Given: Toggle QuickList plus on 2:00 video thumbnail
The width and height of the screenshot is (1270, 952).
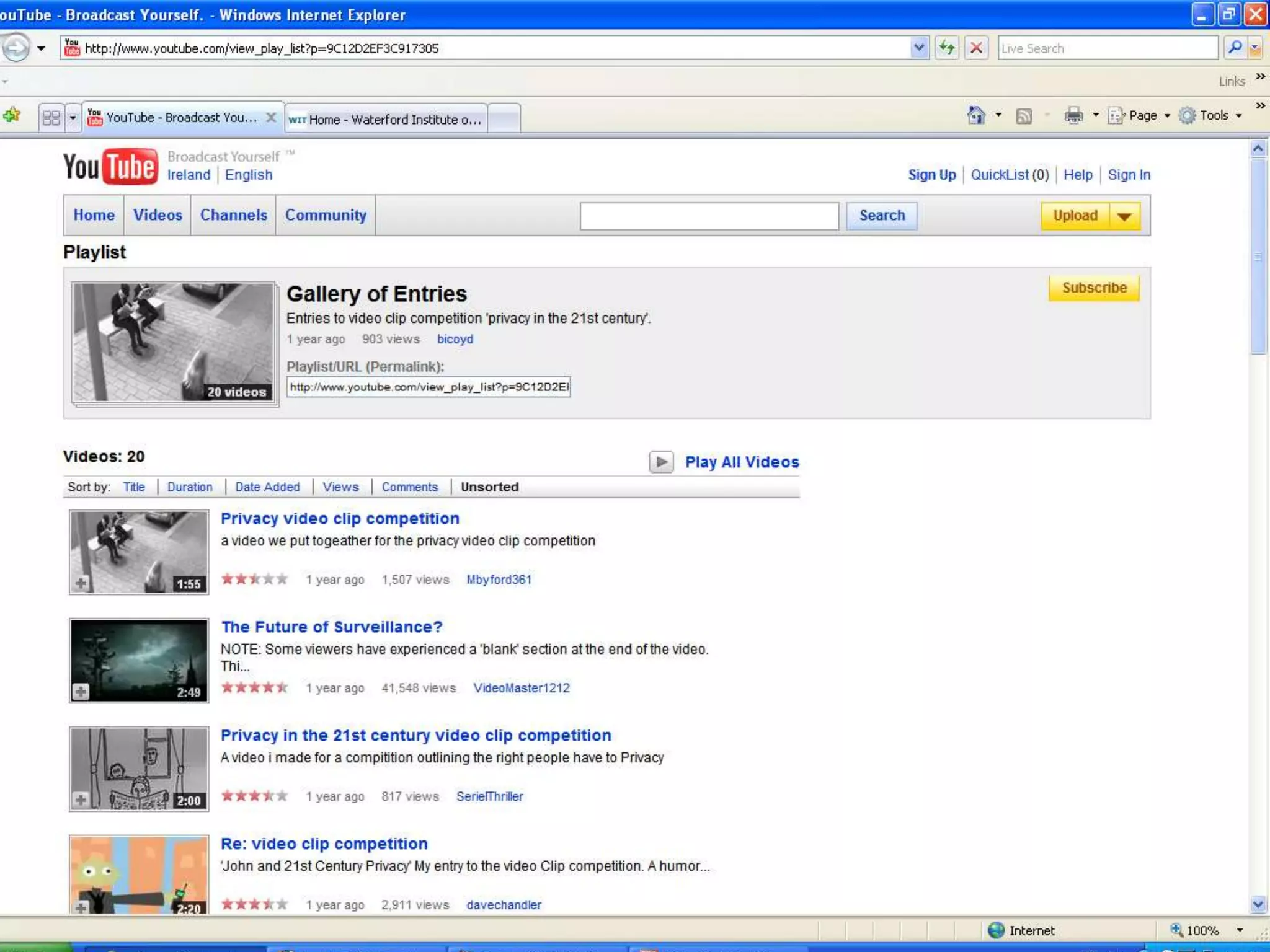Looking at the screenshot, I should (x=81, y=800).
